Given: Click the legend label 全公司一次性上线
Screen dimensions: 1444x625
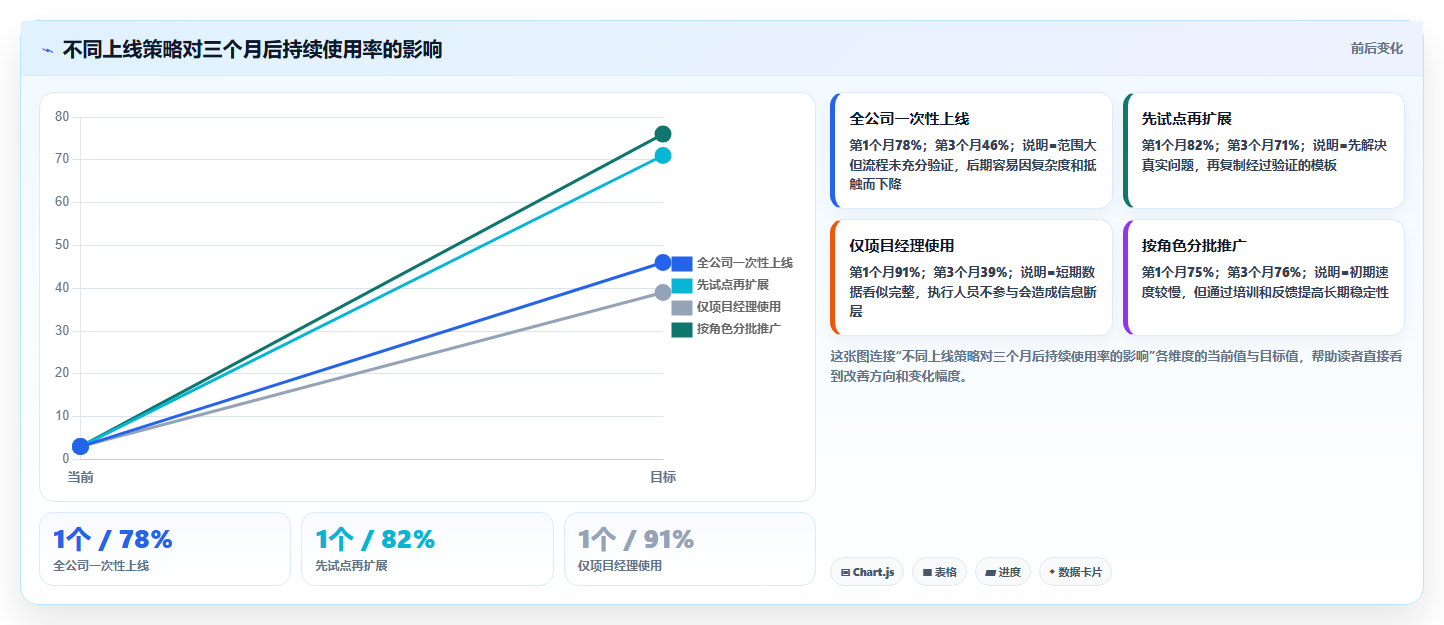Looking at the screenshot, I should click(x=745, y=263).
